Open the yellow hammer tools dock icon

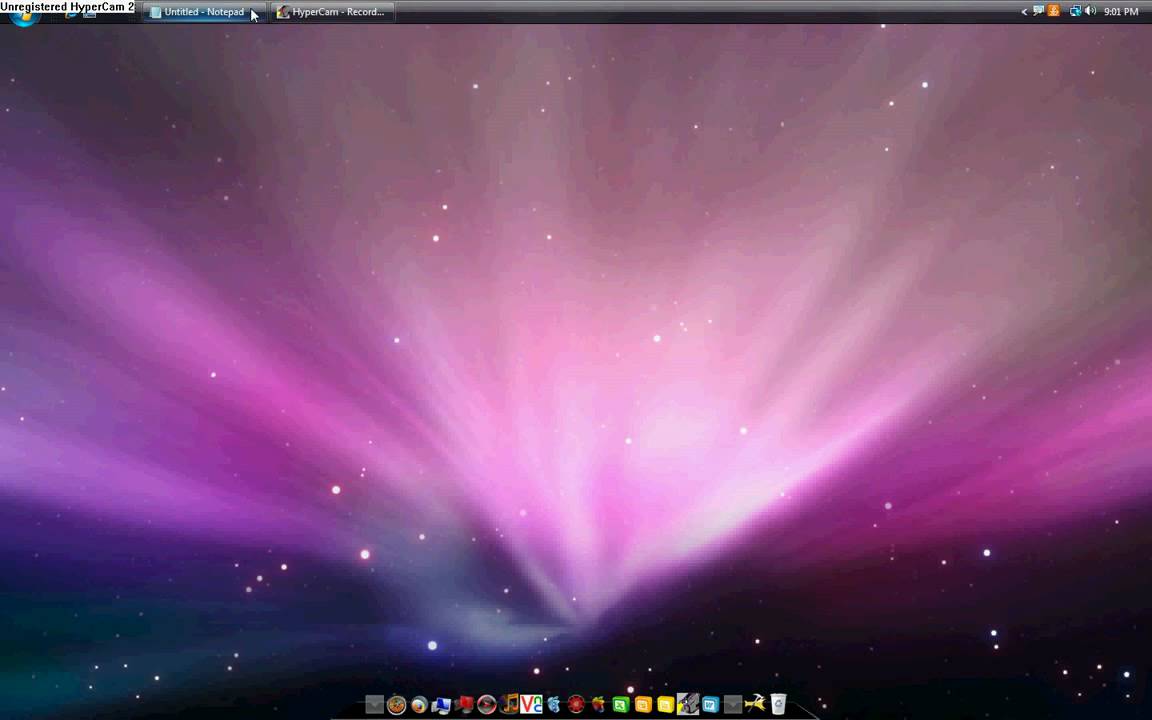click(755, 705)
